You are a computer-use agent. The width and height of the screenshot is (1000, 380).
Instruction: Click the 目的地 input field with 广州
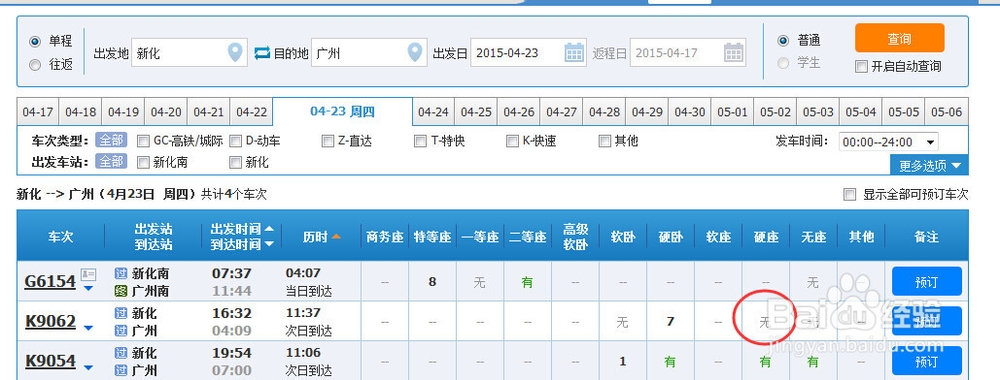tap(369, 52)
